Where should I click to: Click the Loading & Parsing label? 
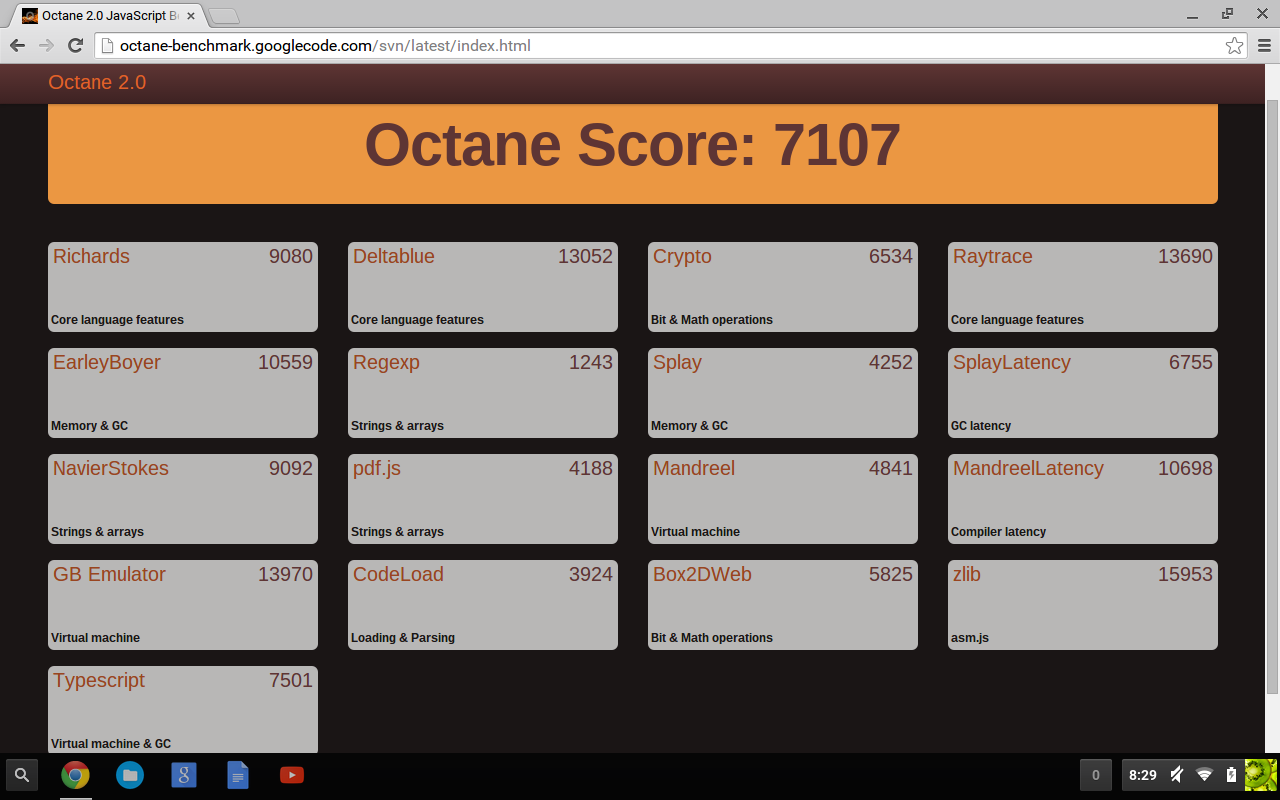click(x=403, y=638)
